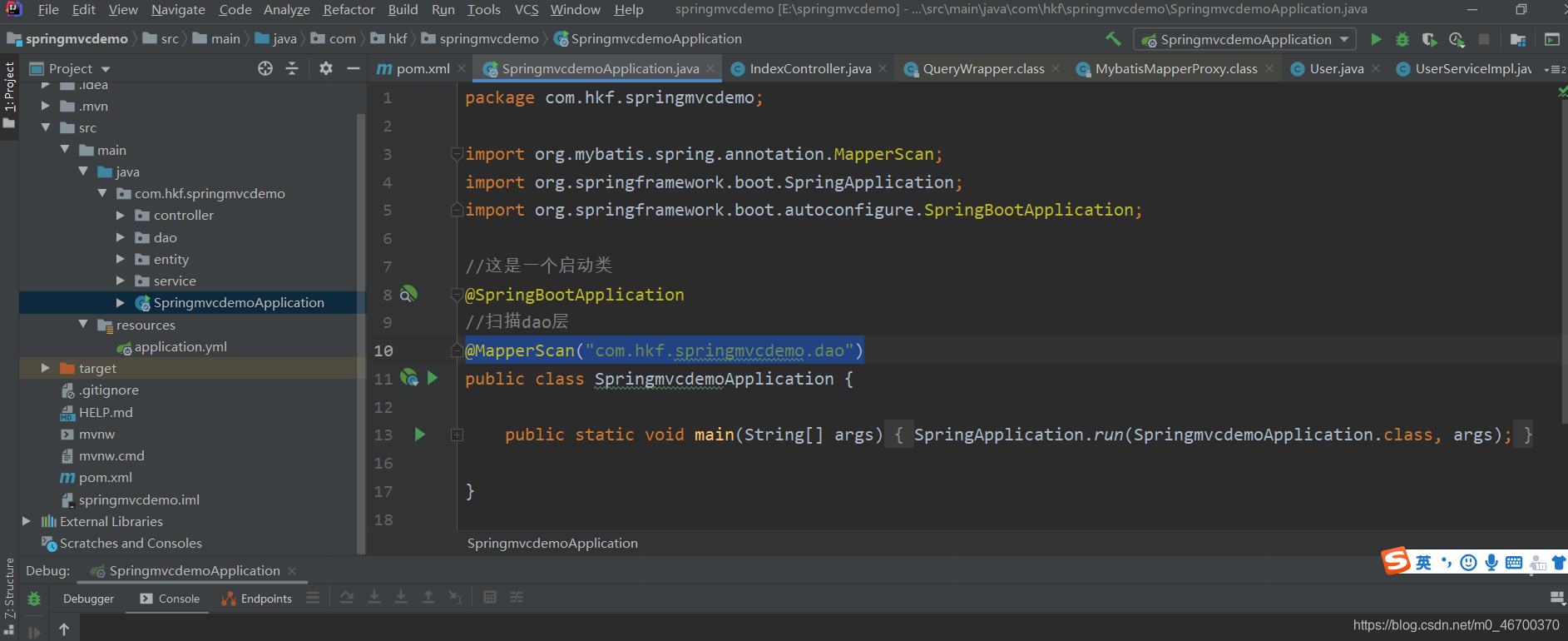Click Evaluate Expression calculator icon
The image size is (1568, 641).
click(x=490, y=597)
